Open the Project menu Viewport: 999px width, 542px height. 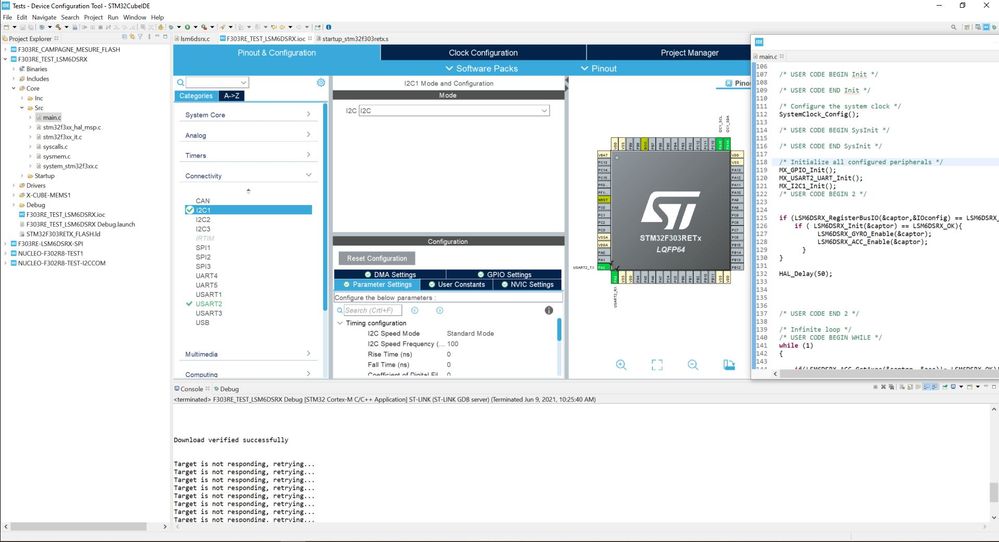pos(93,17)
